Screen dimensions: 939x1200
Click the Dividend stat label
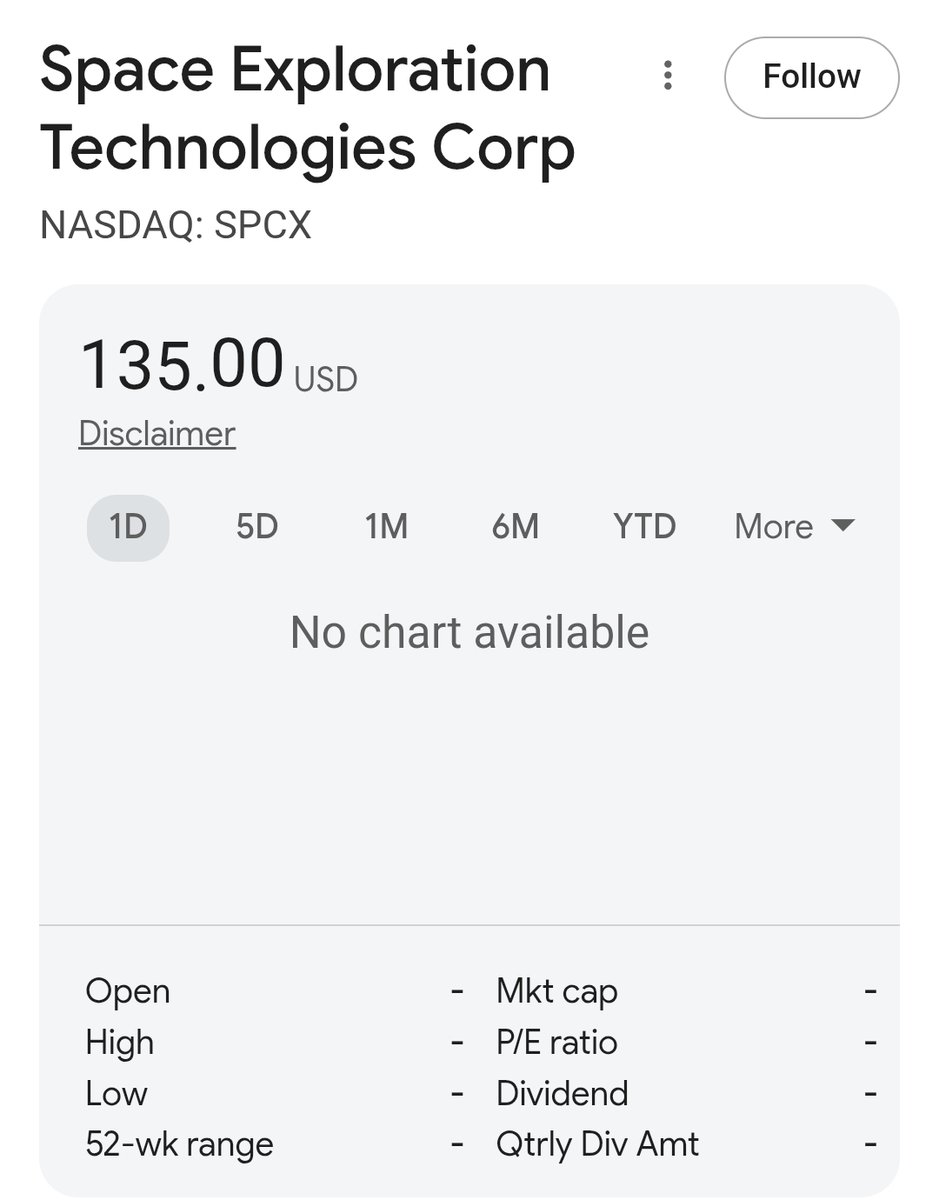tap(562, 1093)
